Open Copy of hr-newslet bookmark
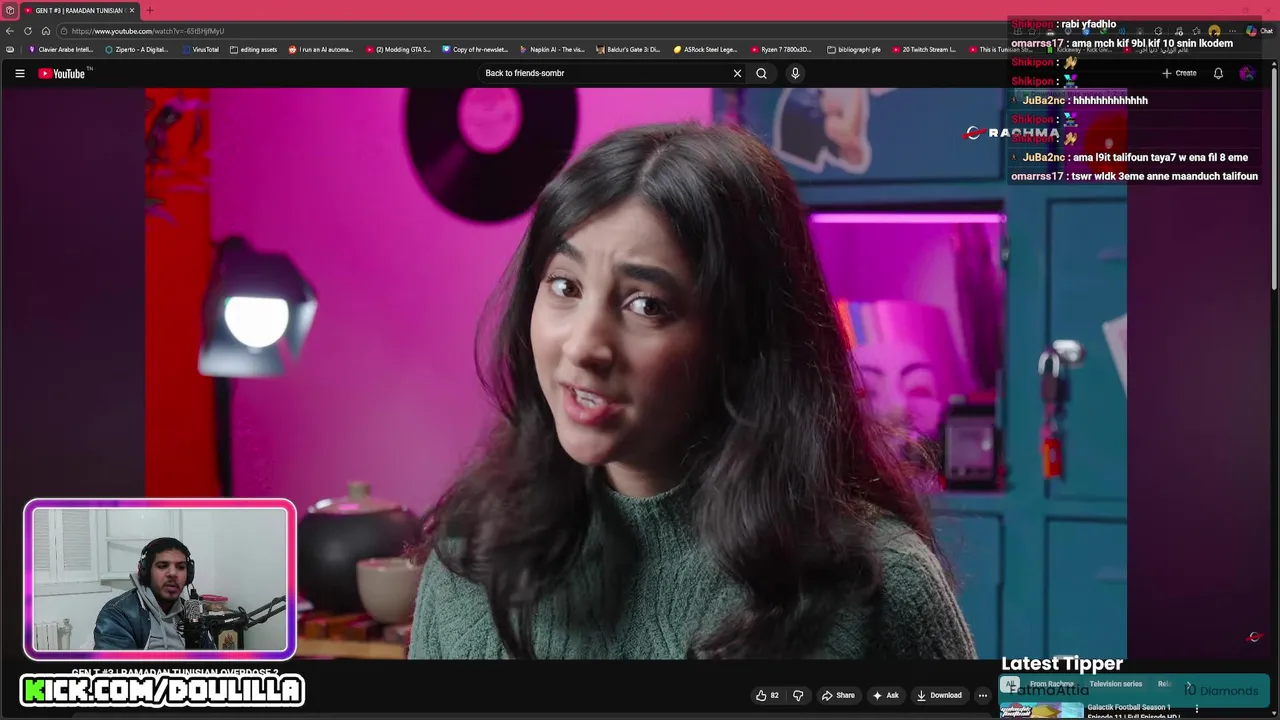 [476, 49]
